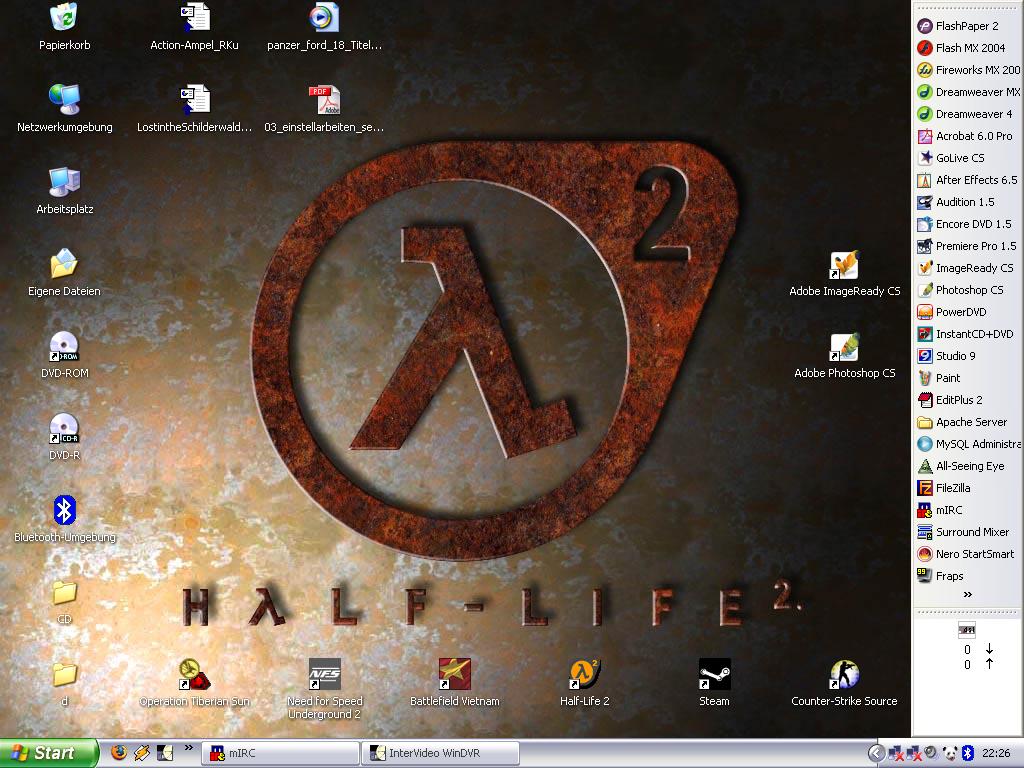Show hidden system tray icons arrow

click(876, 753)
